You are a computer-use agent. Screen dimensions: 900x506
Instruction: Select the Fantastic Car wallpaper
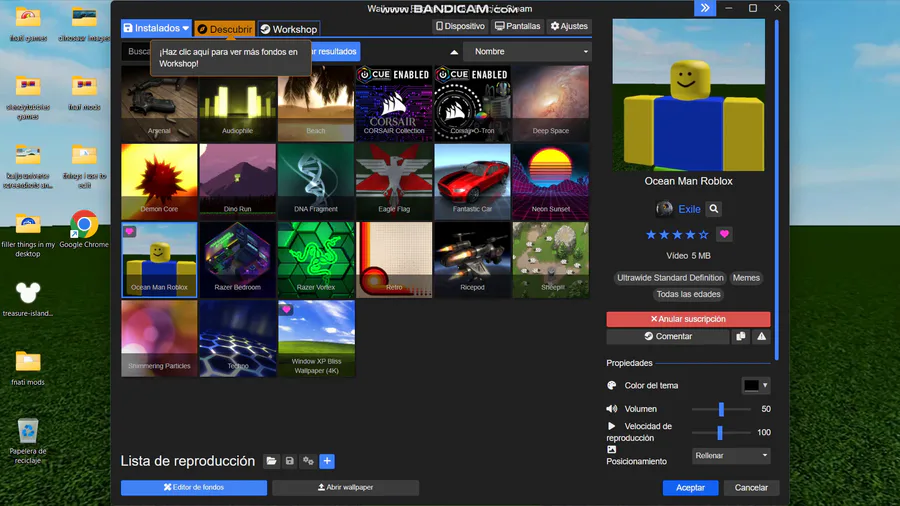tap(472, 181)
